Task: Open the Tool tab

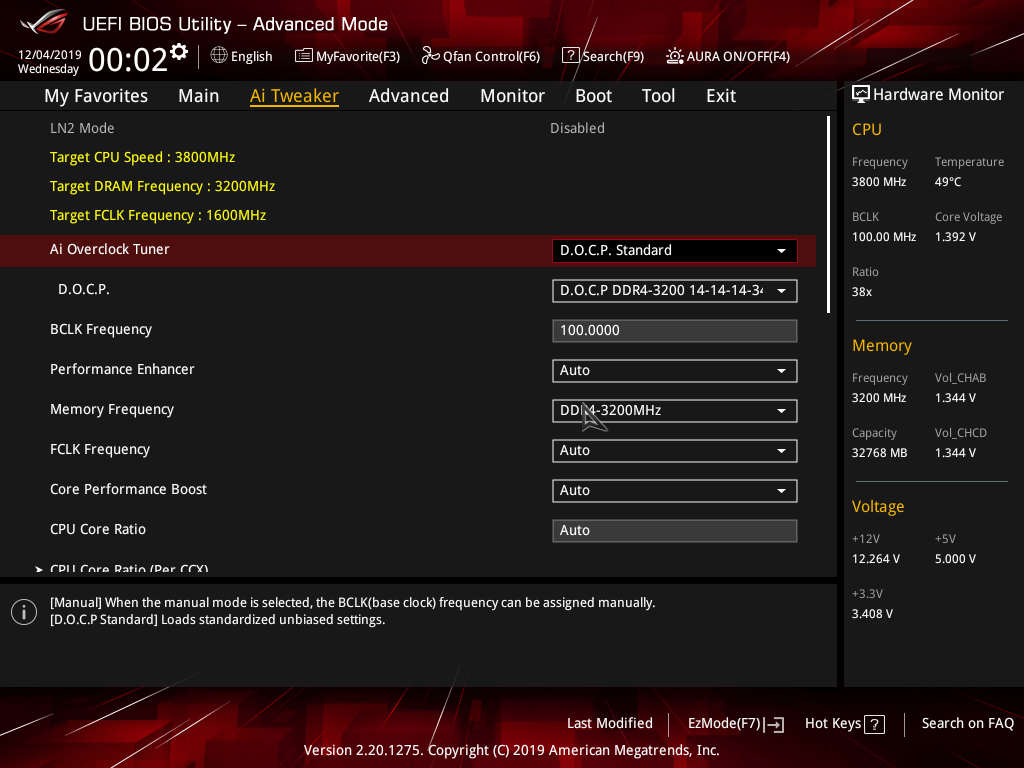Action: (658, 96)
